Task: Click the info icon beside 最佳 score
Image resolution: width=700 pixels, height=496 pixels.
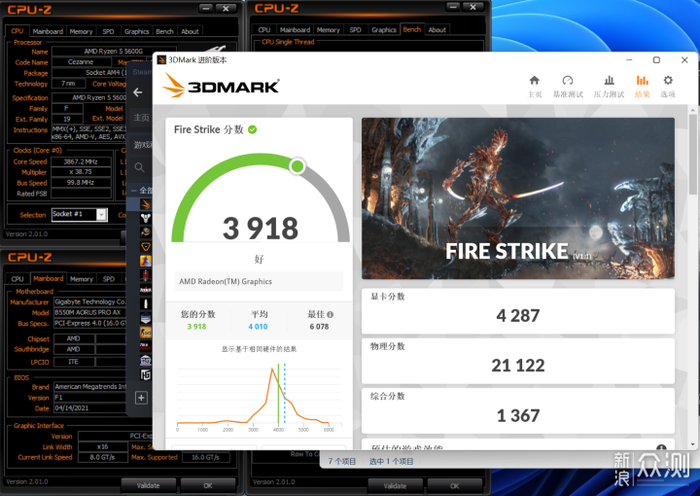Action: (330, 314)
